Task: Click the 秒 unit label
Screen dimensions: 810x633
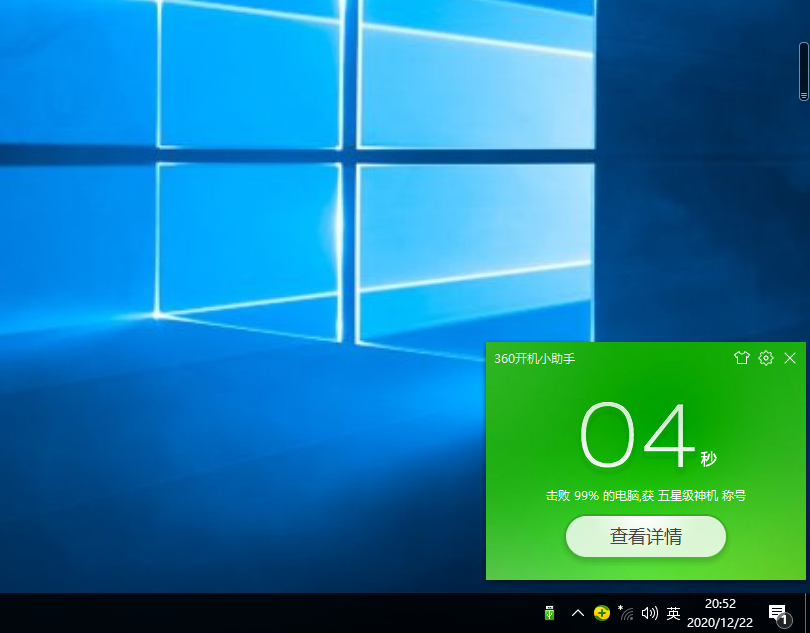Action: pos(708,459)
